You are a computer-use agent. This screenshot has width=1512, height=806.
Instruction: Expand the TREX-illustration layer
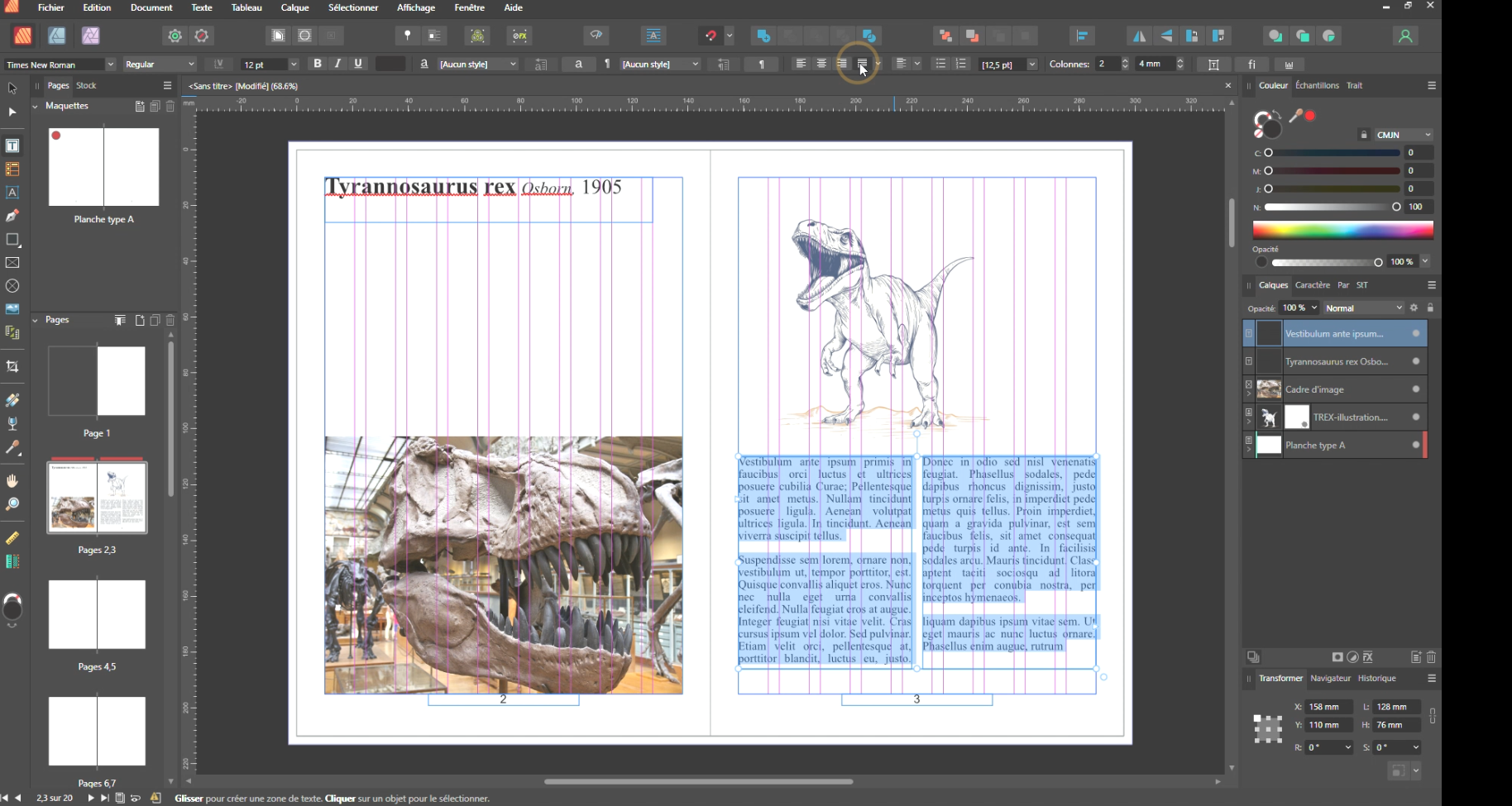[x=1248, y=422]
